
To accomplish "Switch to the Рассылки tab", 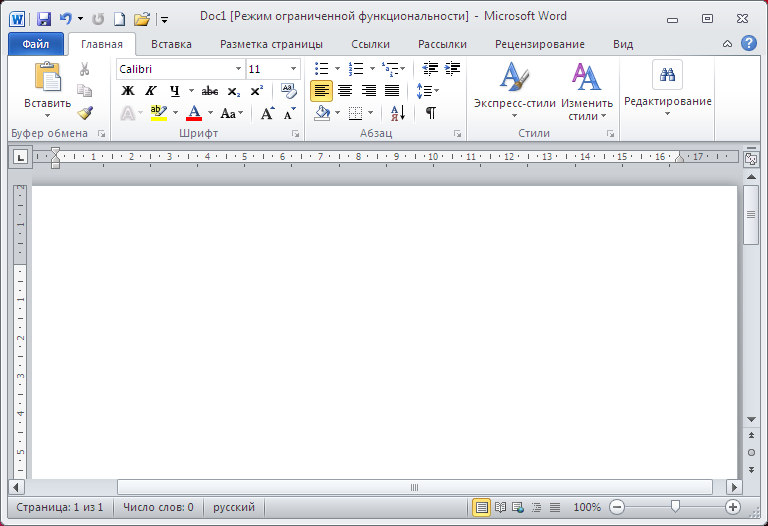I will click(442, 44).
